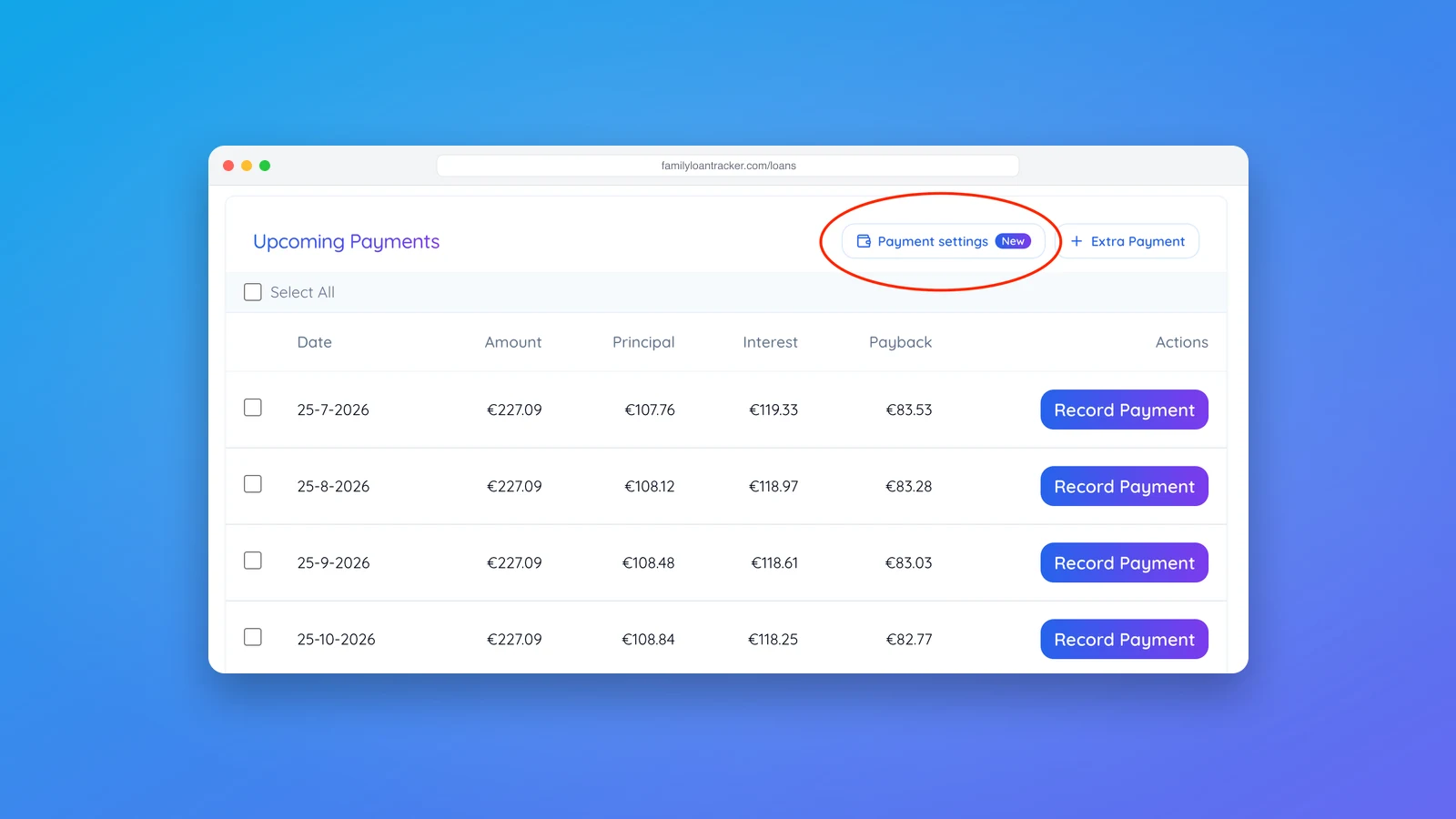Check the 25-10-2026 payment row checkbox

[253, 637]
